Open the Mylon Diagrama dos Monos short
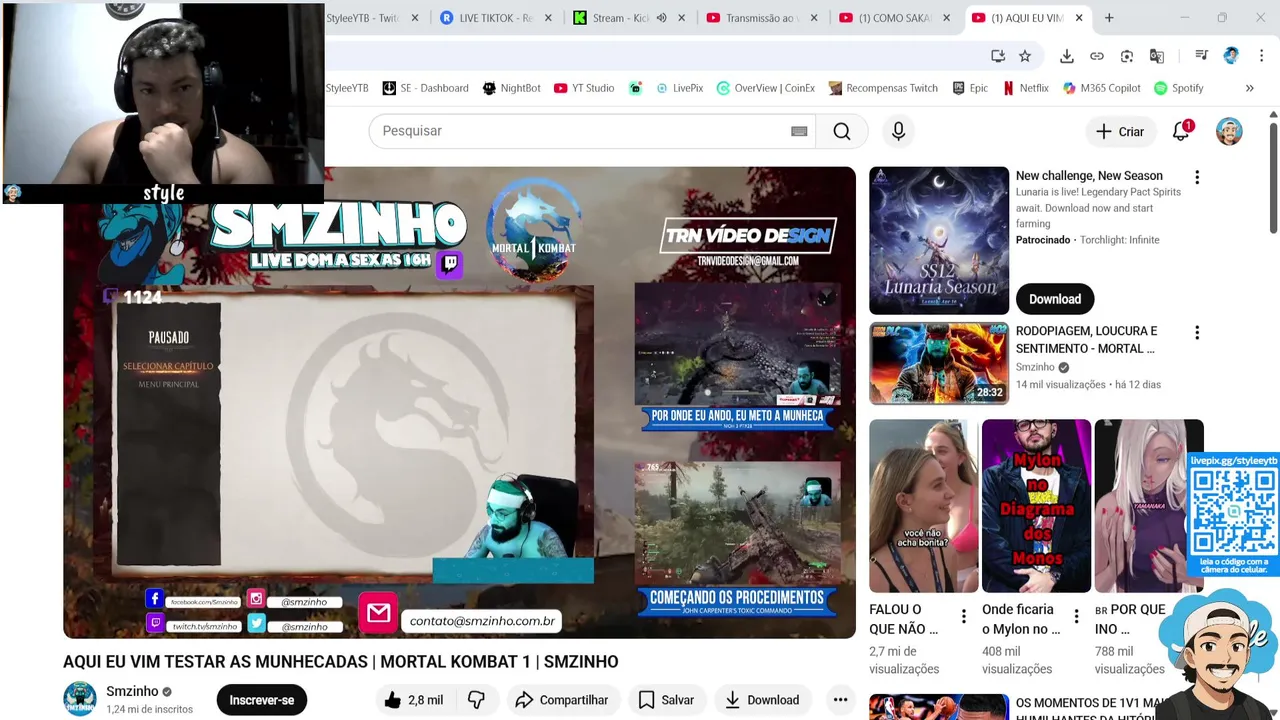 tap(1036, 506)
